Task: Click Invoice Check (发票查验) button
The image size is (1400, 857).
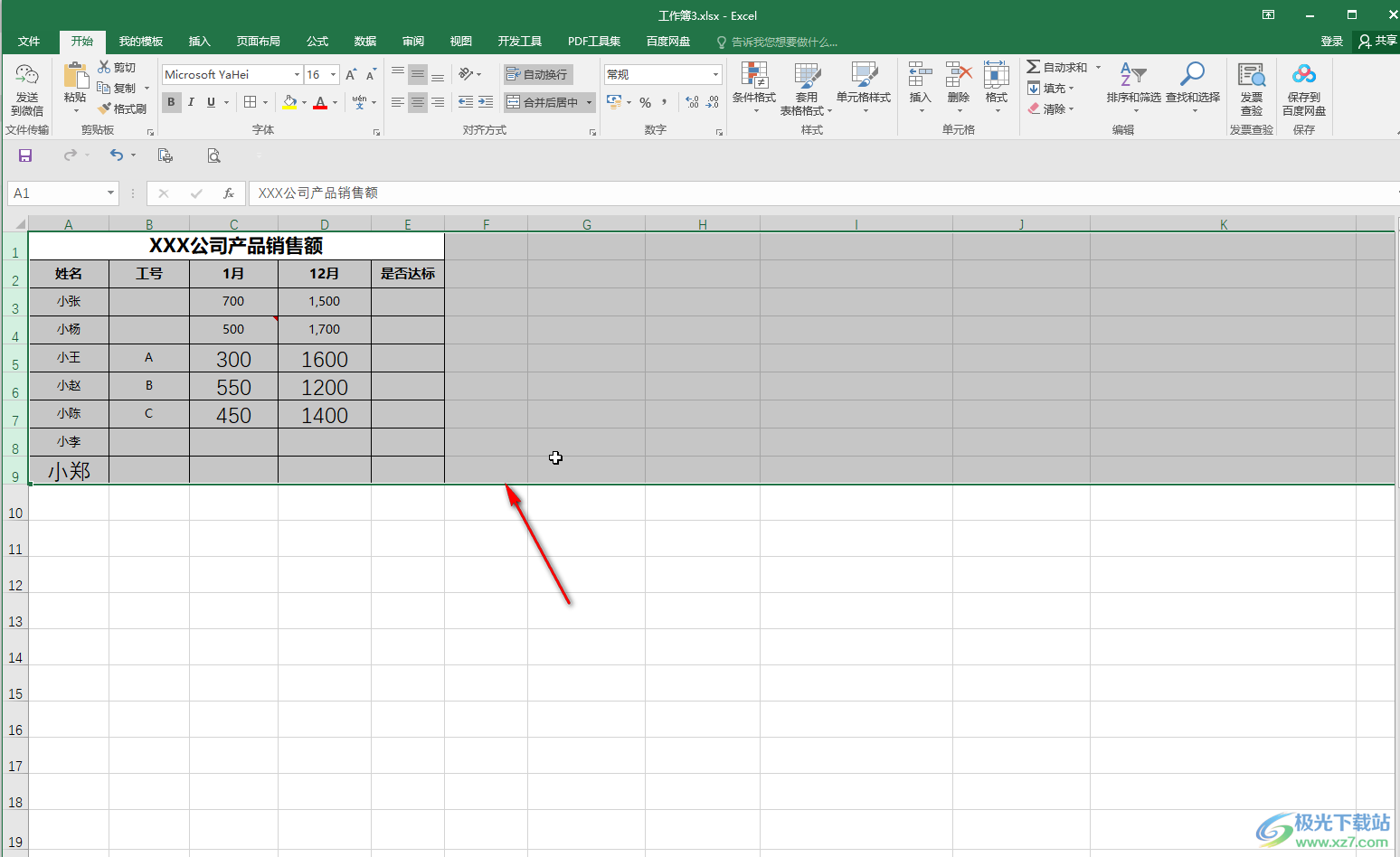Action: coord(1252,89)
